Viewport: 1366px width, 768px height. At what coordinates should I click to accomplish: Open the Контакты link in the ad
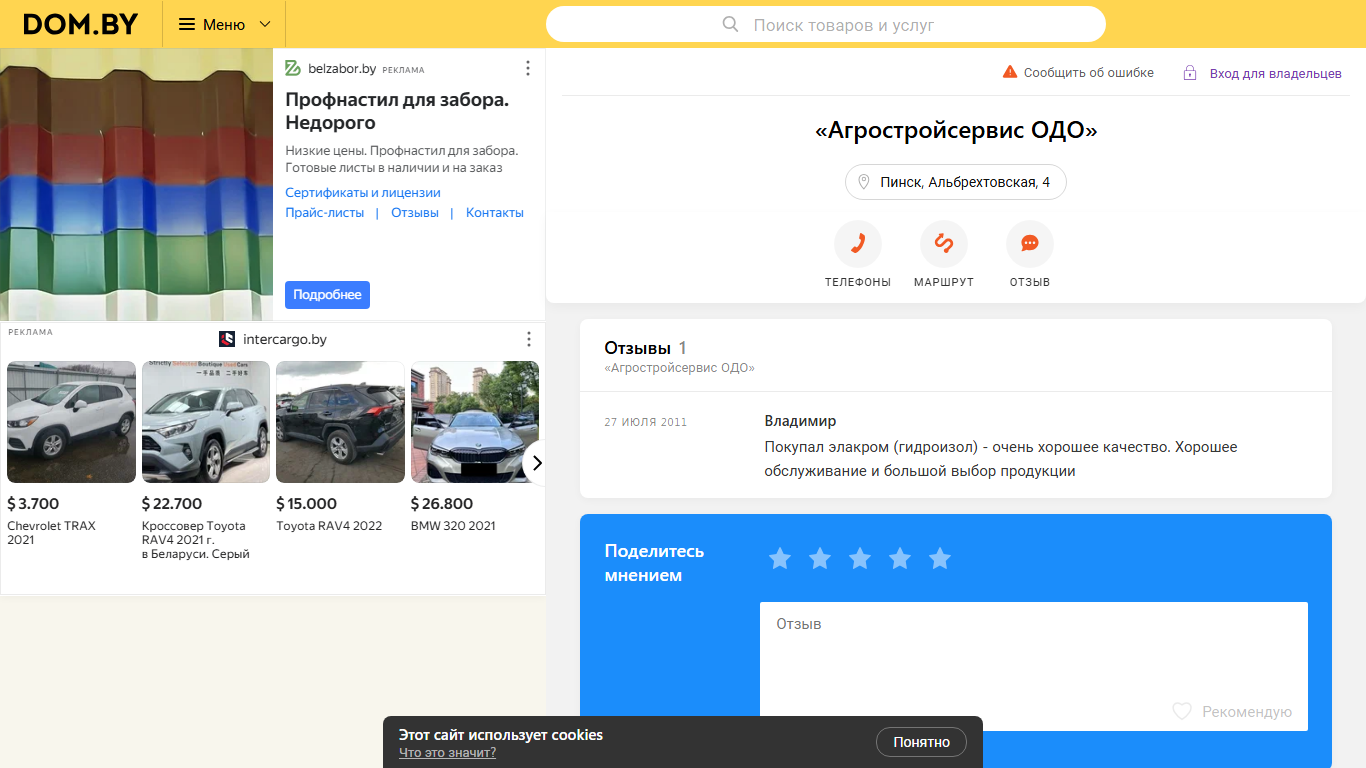(x=495, y=212)
